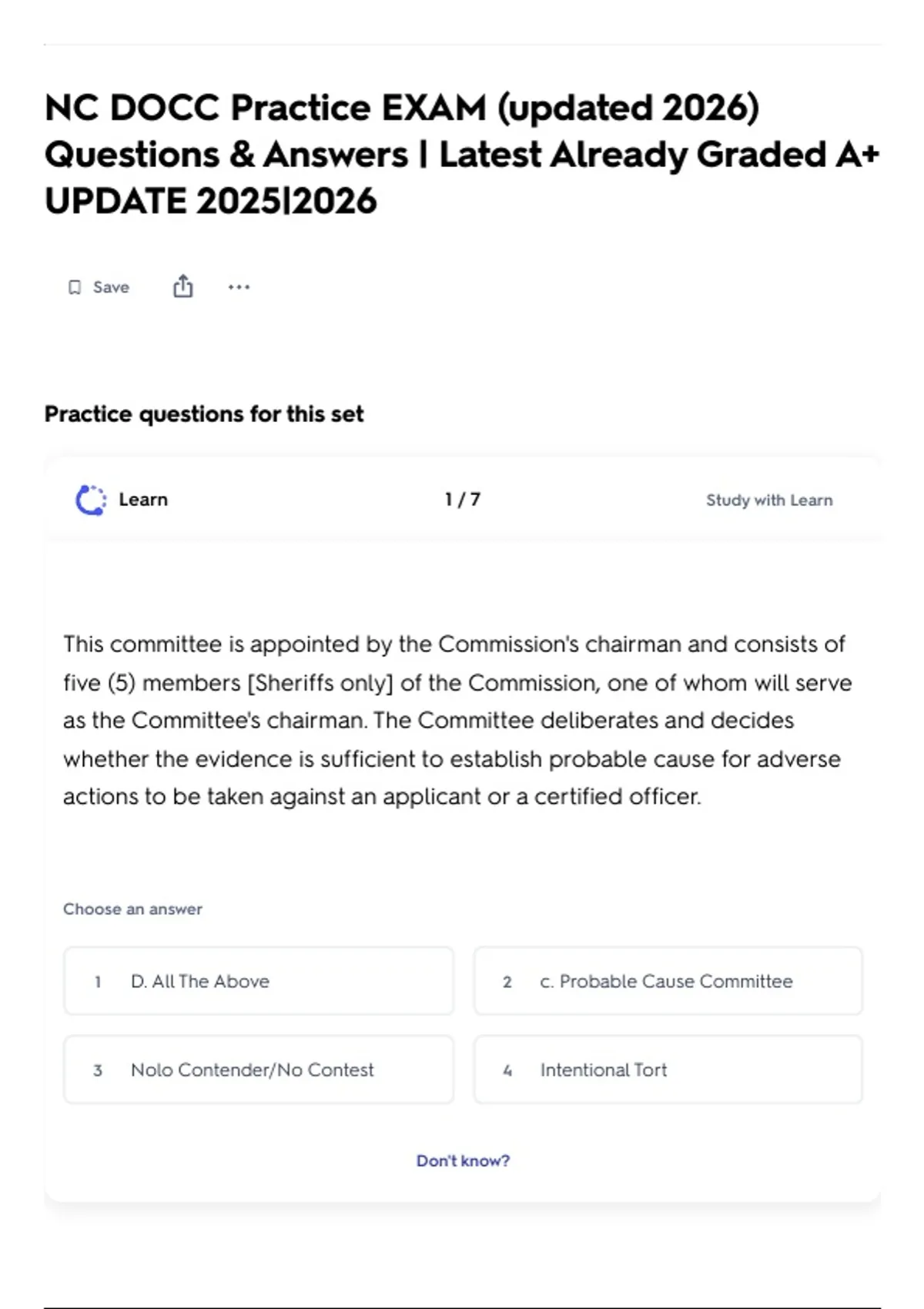Image resolution: width=924 pixels, height=1309 pixels.
Task: Click the Practice questions for this set heading
Action: pyautogui.click(x=204, y=414)
